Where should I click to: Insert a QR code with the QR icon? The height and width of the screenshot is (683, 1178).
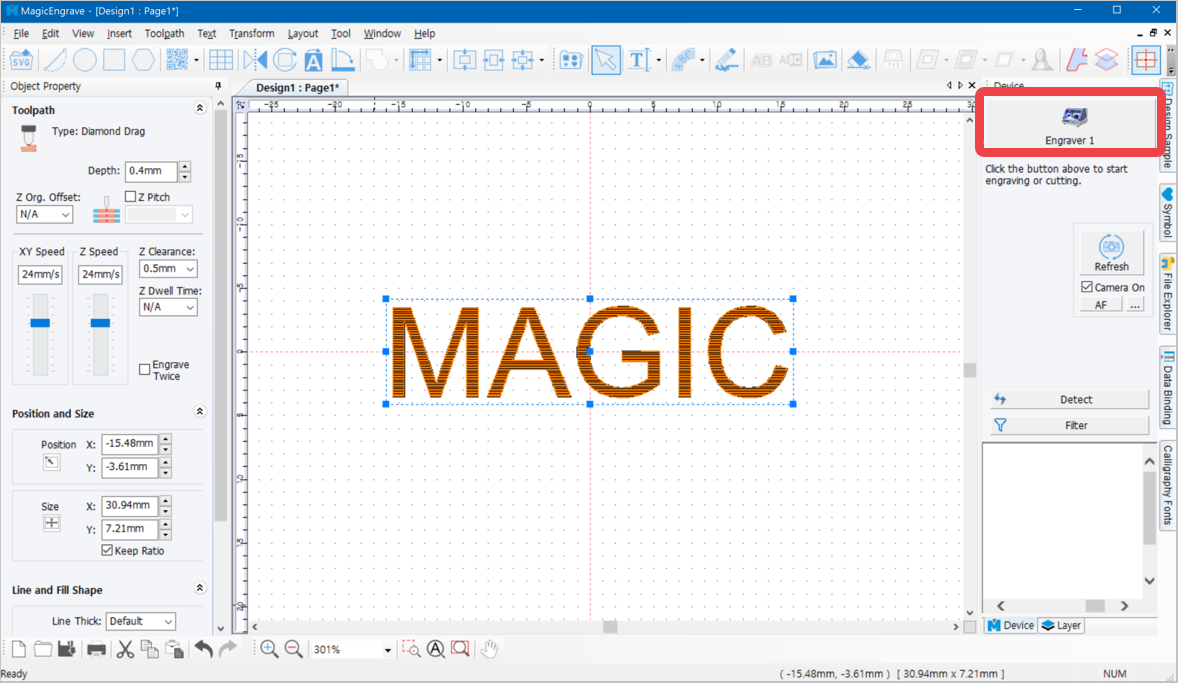(x=177, y=59)
